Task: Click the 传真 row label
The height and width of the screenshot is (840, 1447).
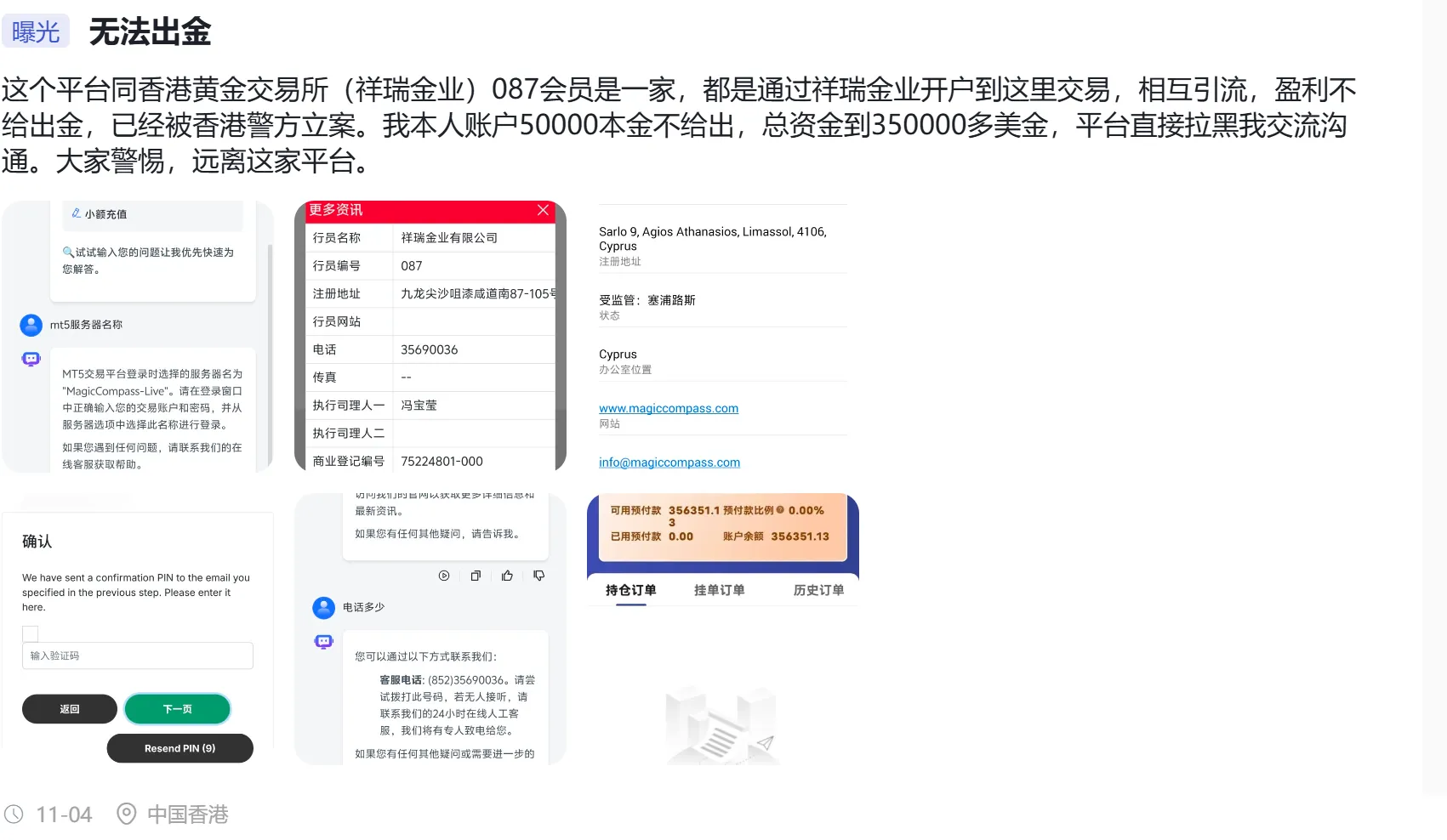Action: click(x=325, y=377)
